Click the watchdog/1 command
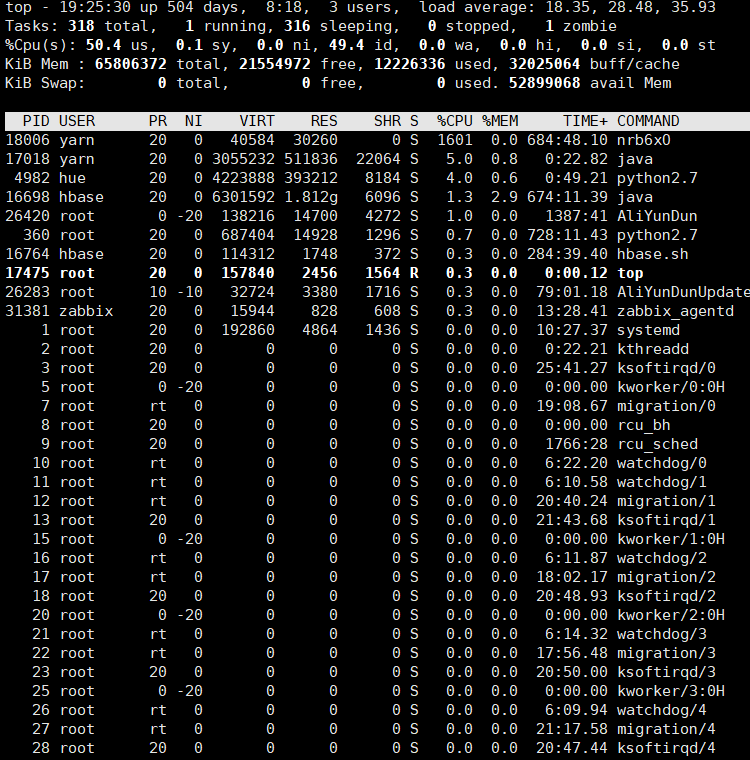 pyautogui.click(x=661, y=482)
